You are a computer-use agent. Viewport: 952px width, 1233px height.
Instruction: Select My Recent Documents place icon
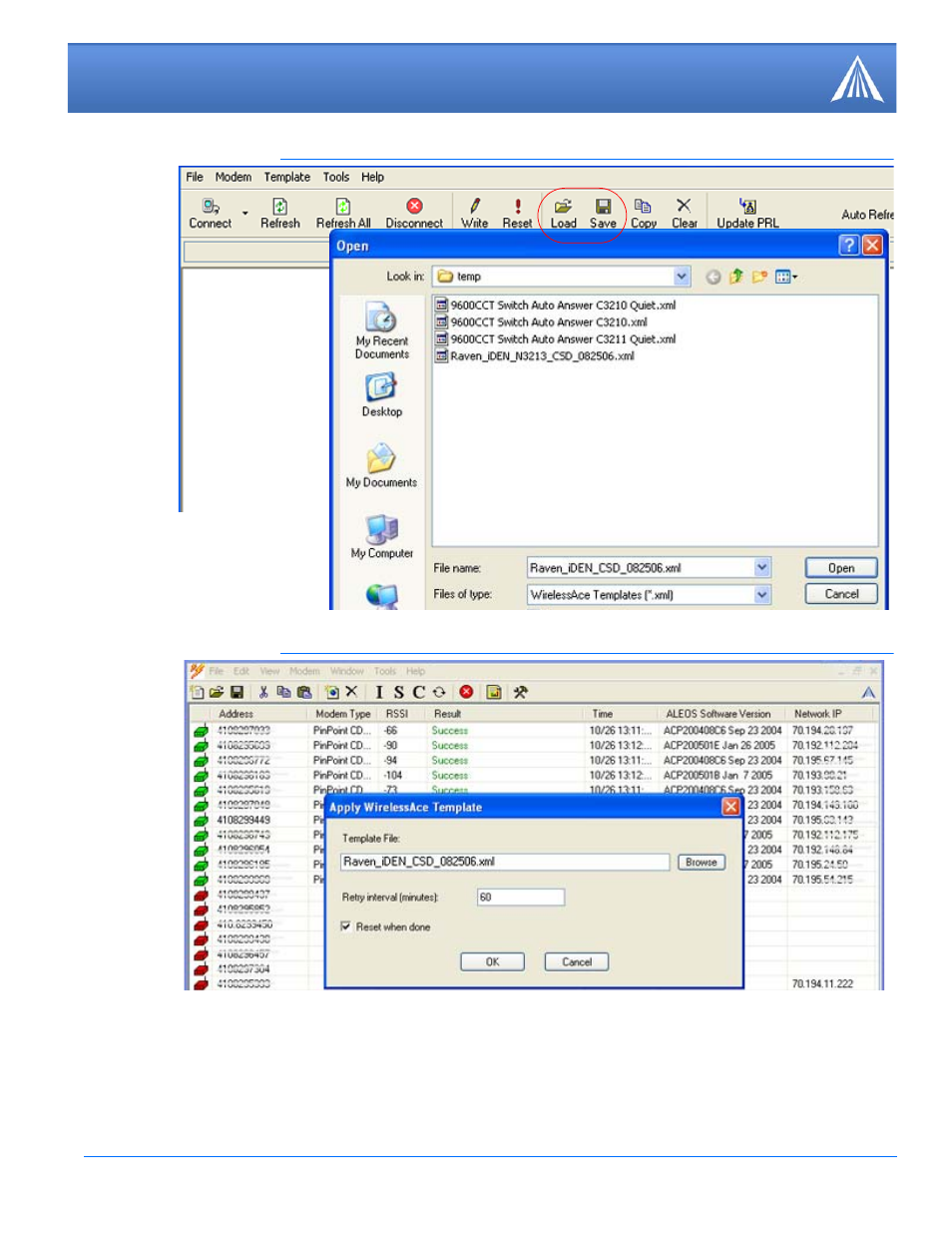tap(381, 317)
